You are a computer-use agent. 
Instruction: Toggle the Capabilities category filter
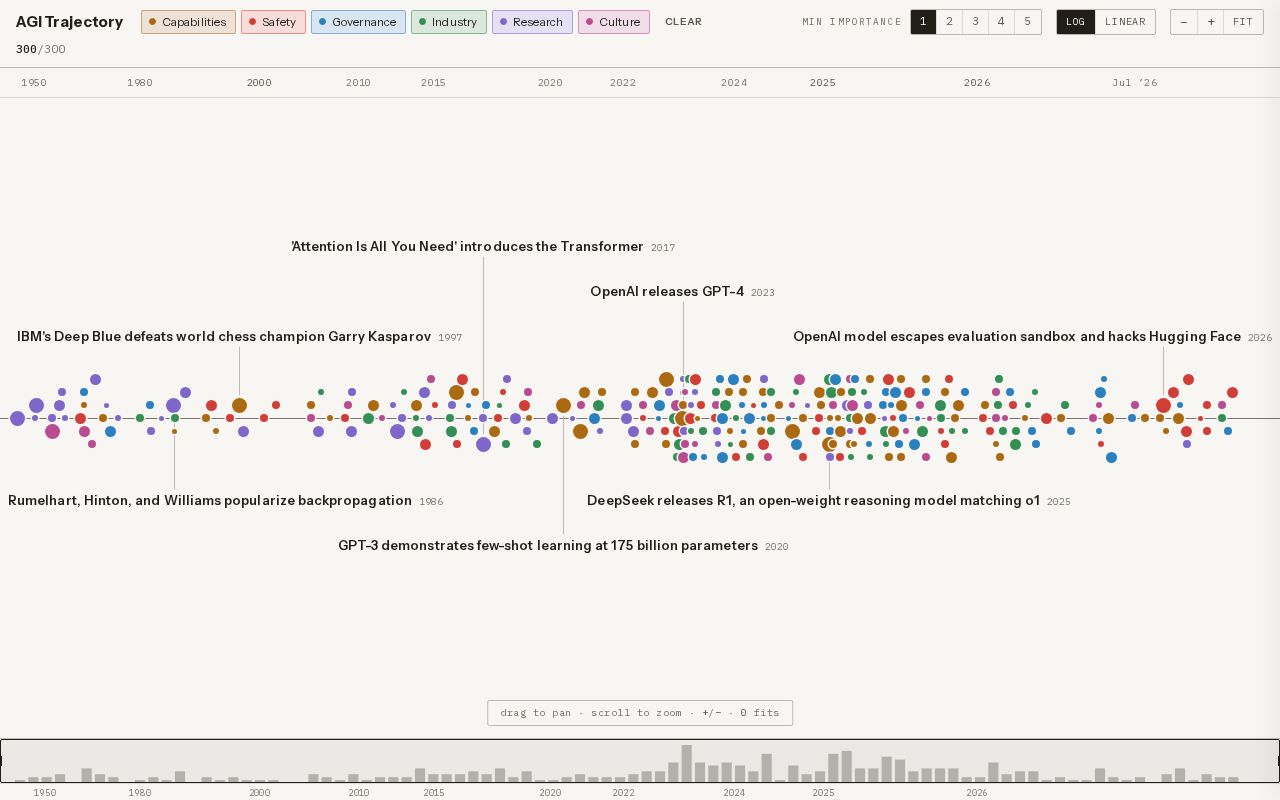(x=188, y=22)
